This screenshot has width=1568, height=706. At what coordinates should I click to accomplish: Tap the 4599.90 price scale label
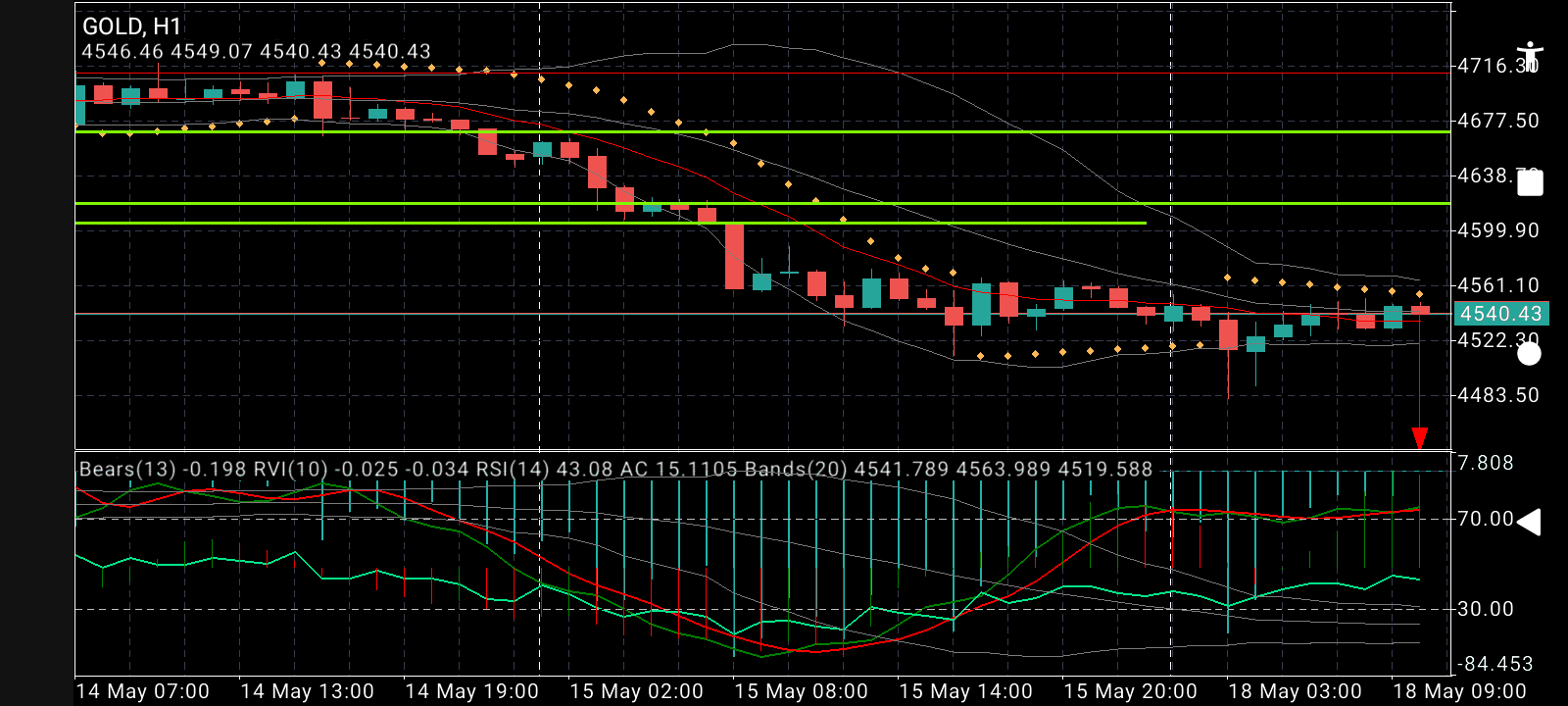[1497, 230]
